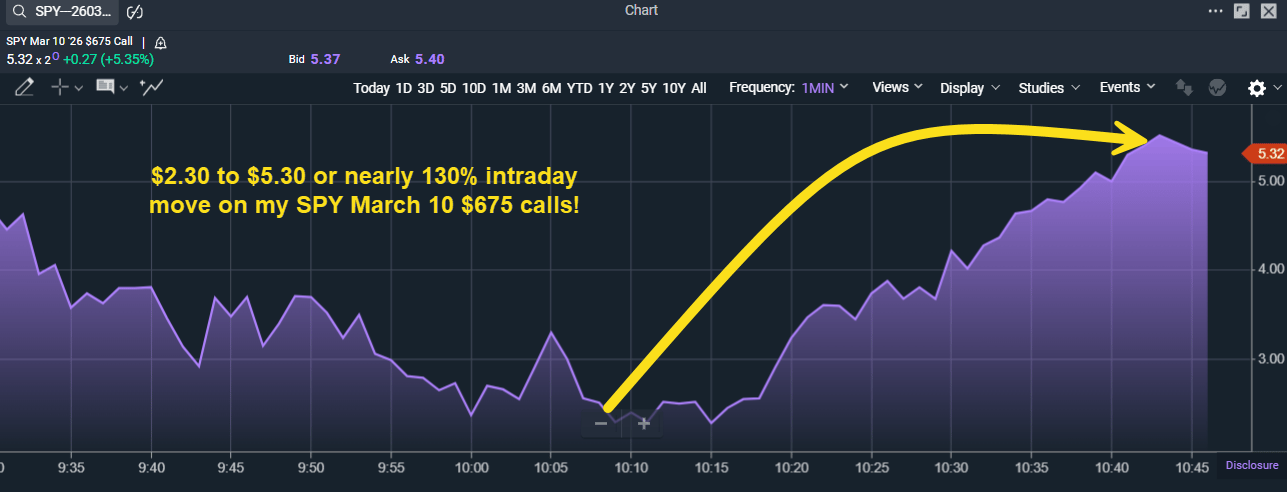Click the pop-out window icon
This screenshot has height=492, width=1287.
click(1243, 11)
